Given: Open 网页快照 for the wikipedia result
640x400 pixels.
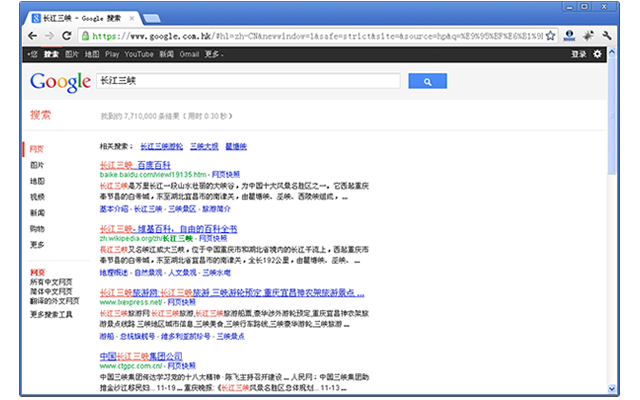Looking at the screenshot, I should coord(213,238).
